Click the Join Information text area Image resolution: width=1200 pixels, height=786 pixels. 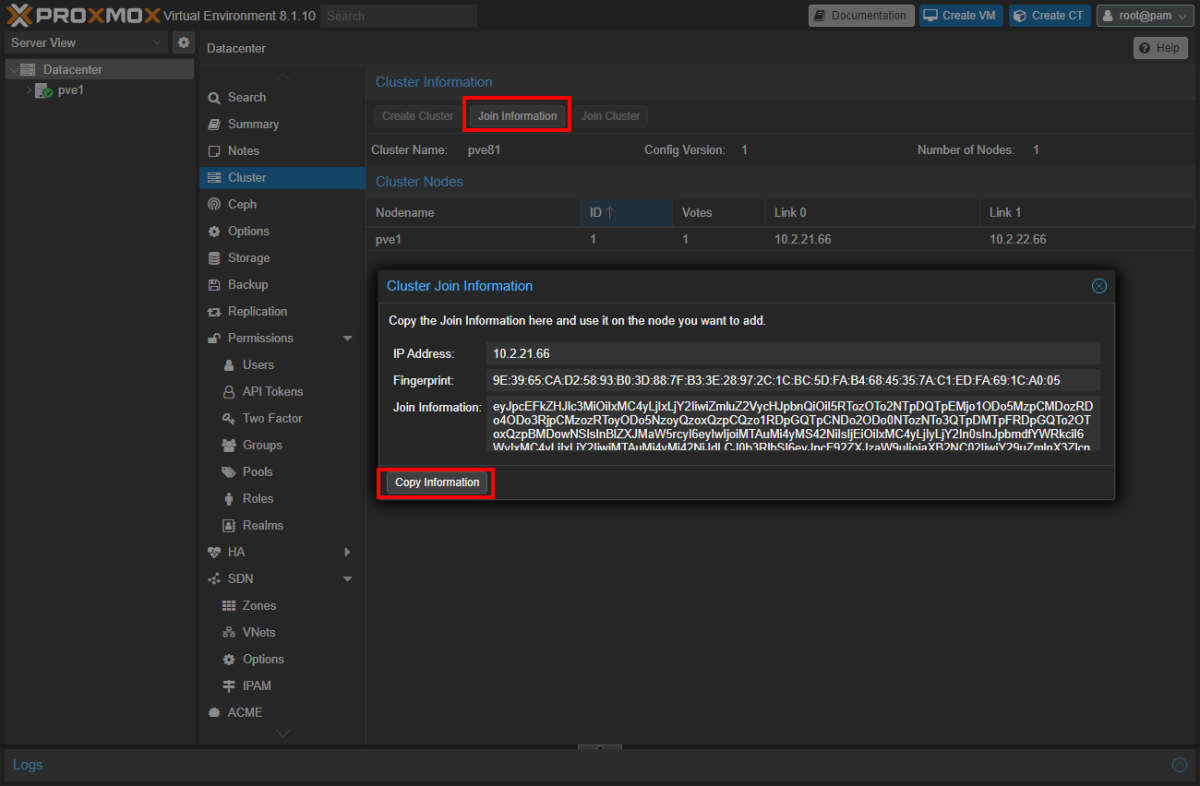point(793,424)
